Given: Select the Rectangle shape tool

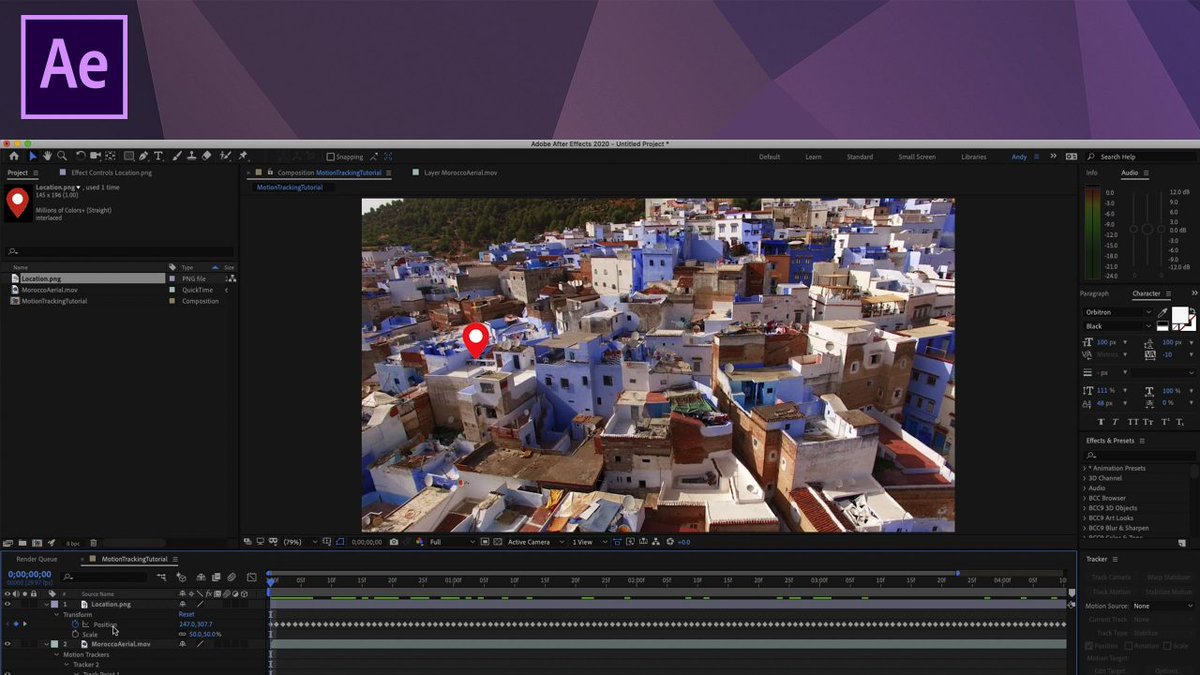Looking at the screenshot, I should tap(128, 157).
